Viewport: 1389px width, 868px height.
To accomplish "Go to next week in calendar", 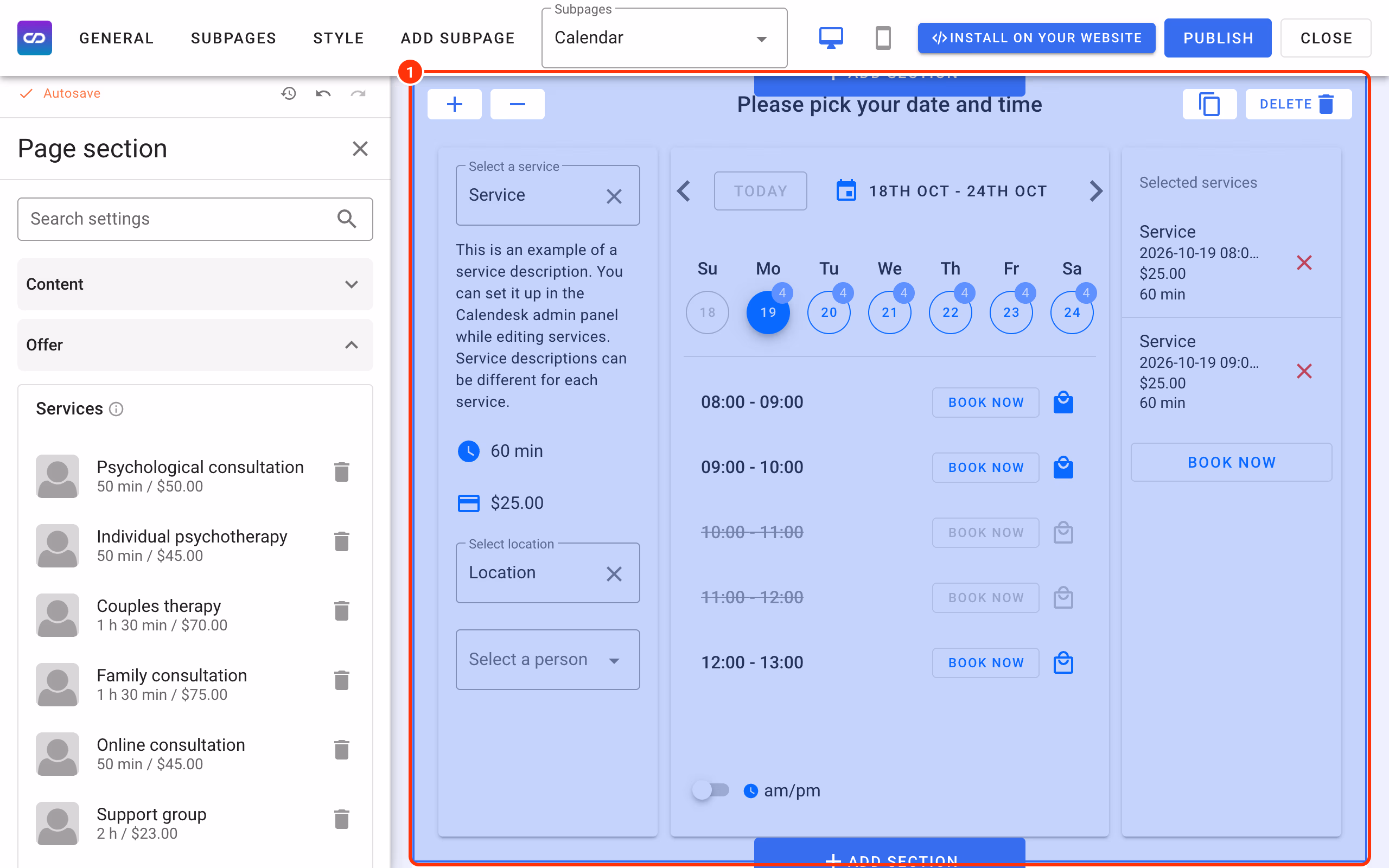I will (x=1095, y=191).
